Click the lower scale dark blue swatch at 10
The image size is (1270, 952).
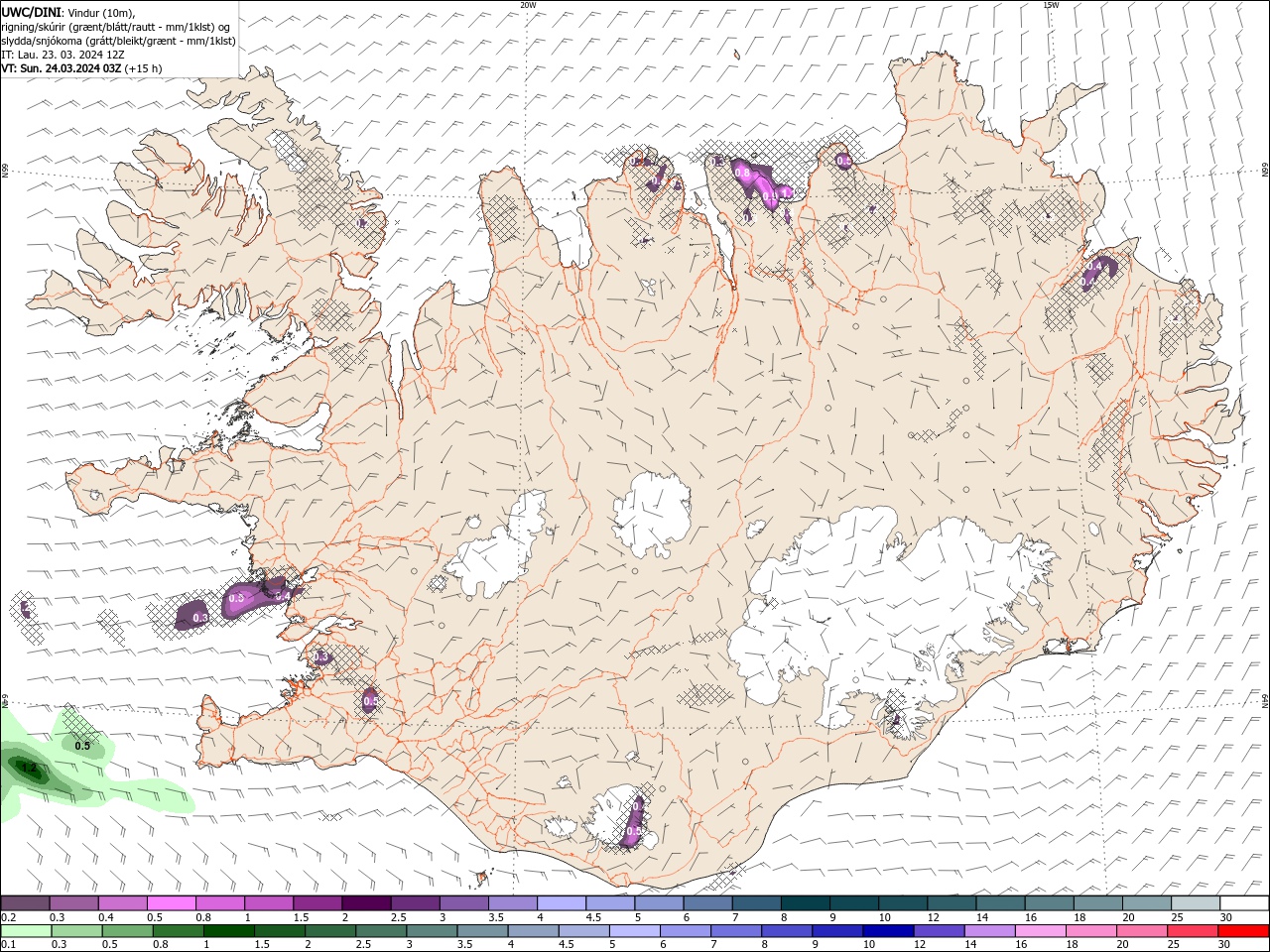887,931
